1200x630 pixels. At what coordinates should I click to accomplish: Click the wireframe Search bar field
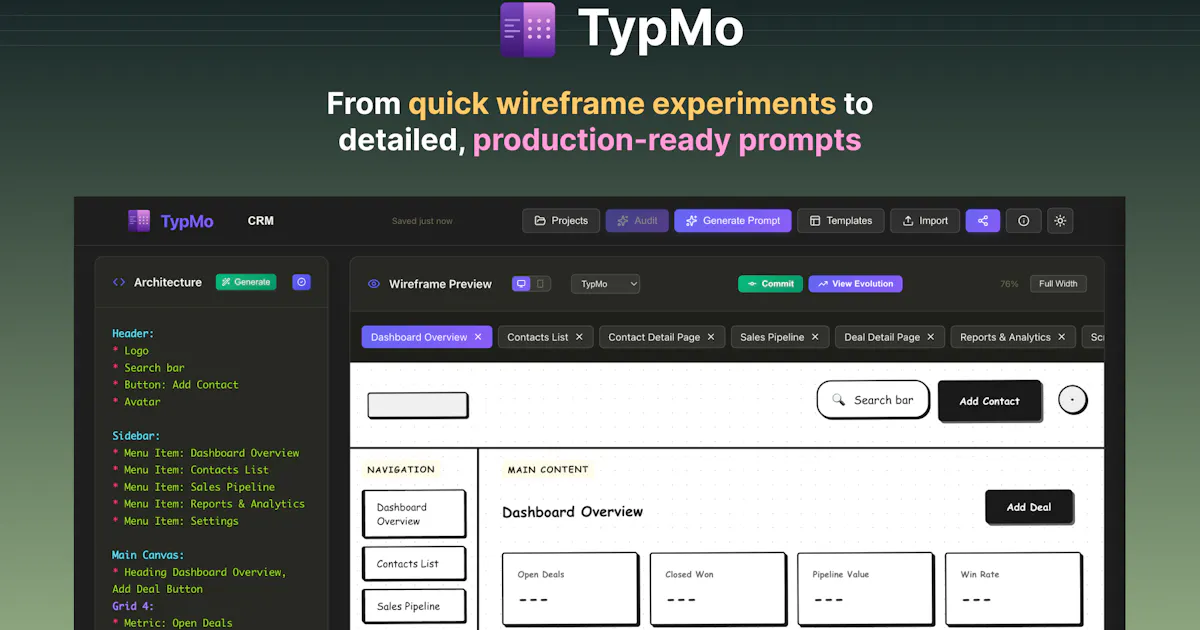[x=873, y=400]
